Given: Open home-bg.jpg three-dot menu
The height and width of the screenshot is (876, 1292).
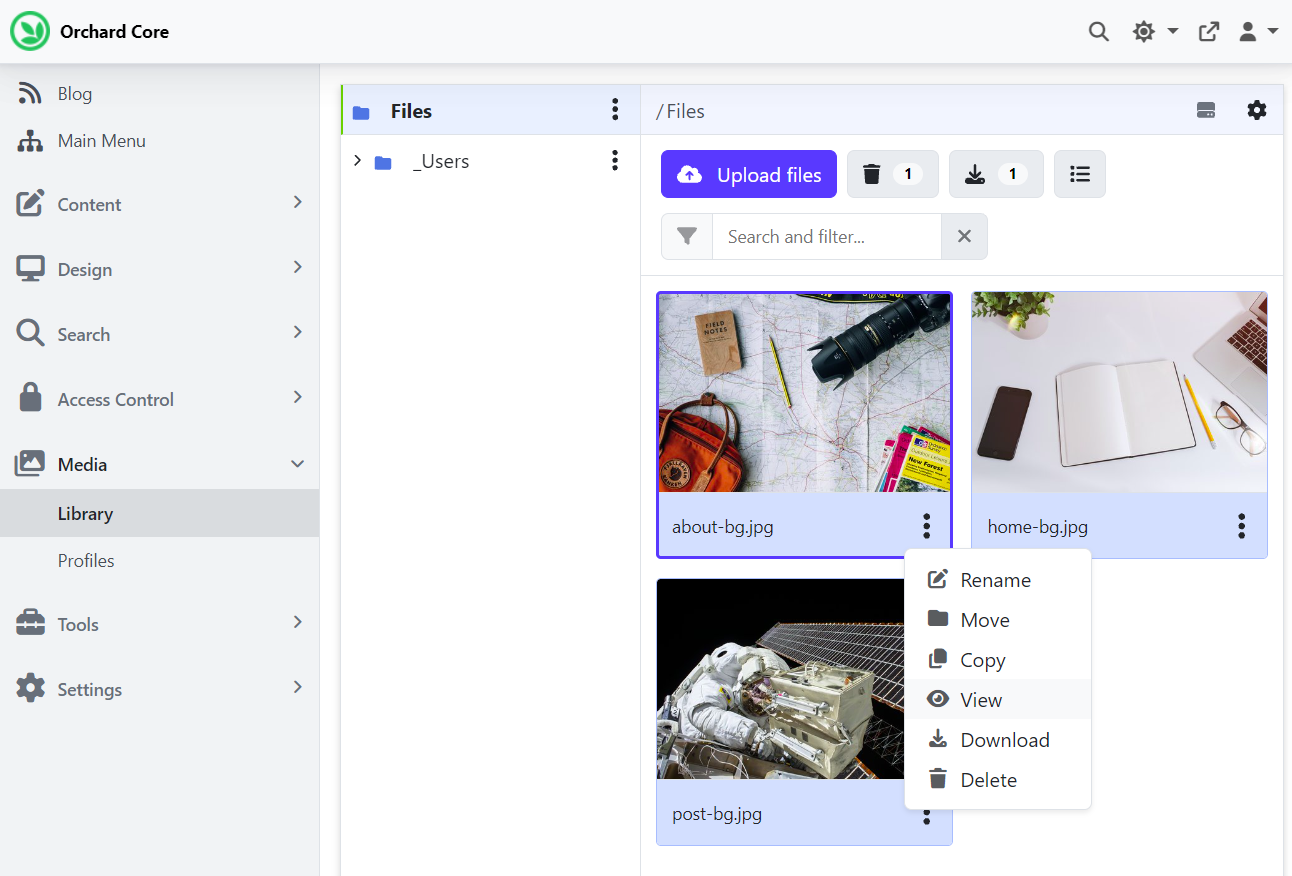Looking at the screenshot, I should coord(1242,526).
